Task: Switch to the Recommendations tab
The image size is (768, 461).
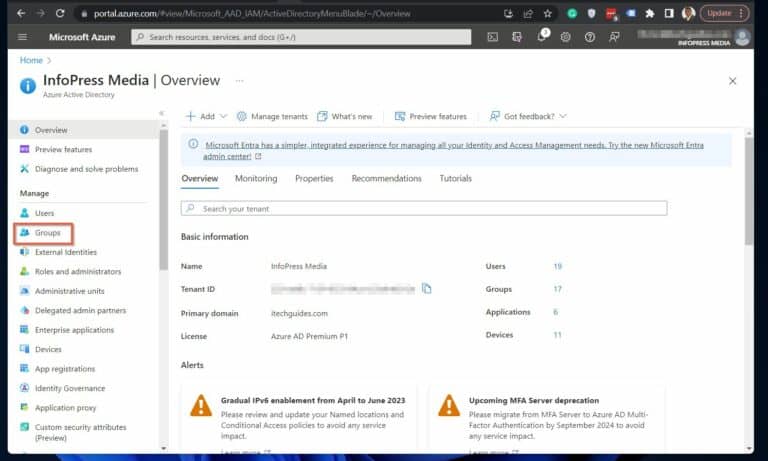Action: pyautogui.click(x=386, y=179)
